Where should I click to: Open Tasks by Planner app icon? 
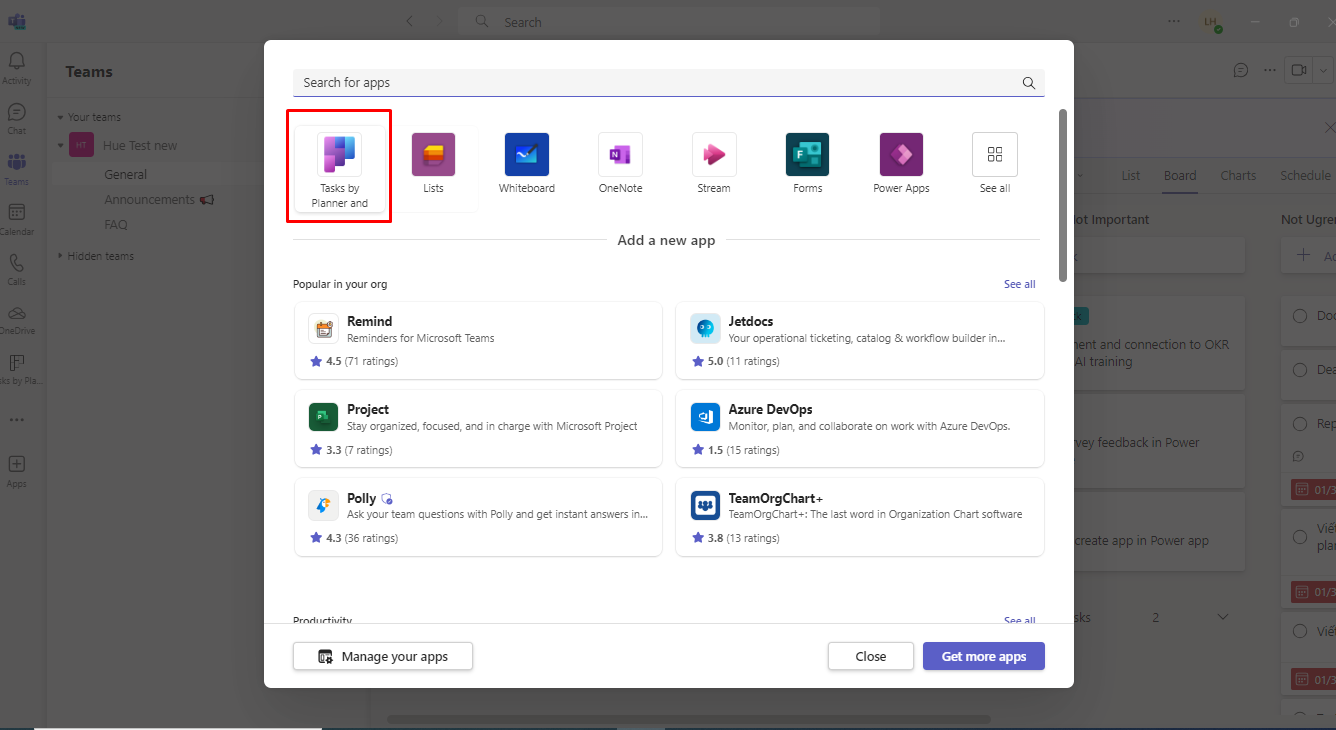pyautogui.click(x=339, y=156)
